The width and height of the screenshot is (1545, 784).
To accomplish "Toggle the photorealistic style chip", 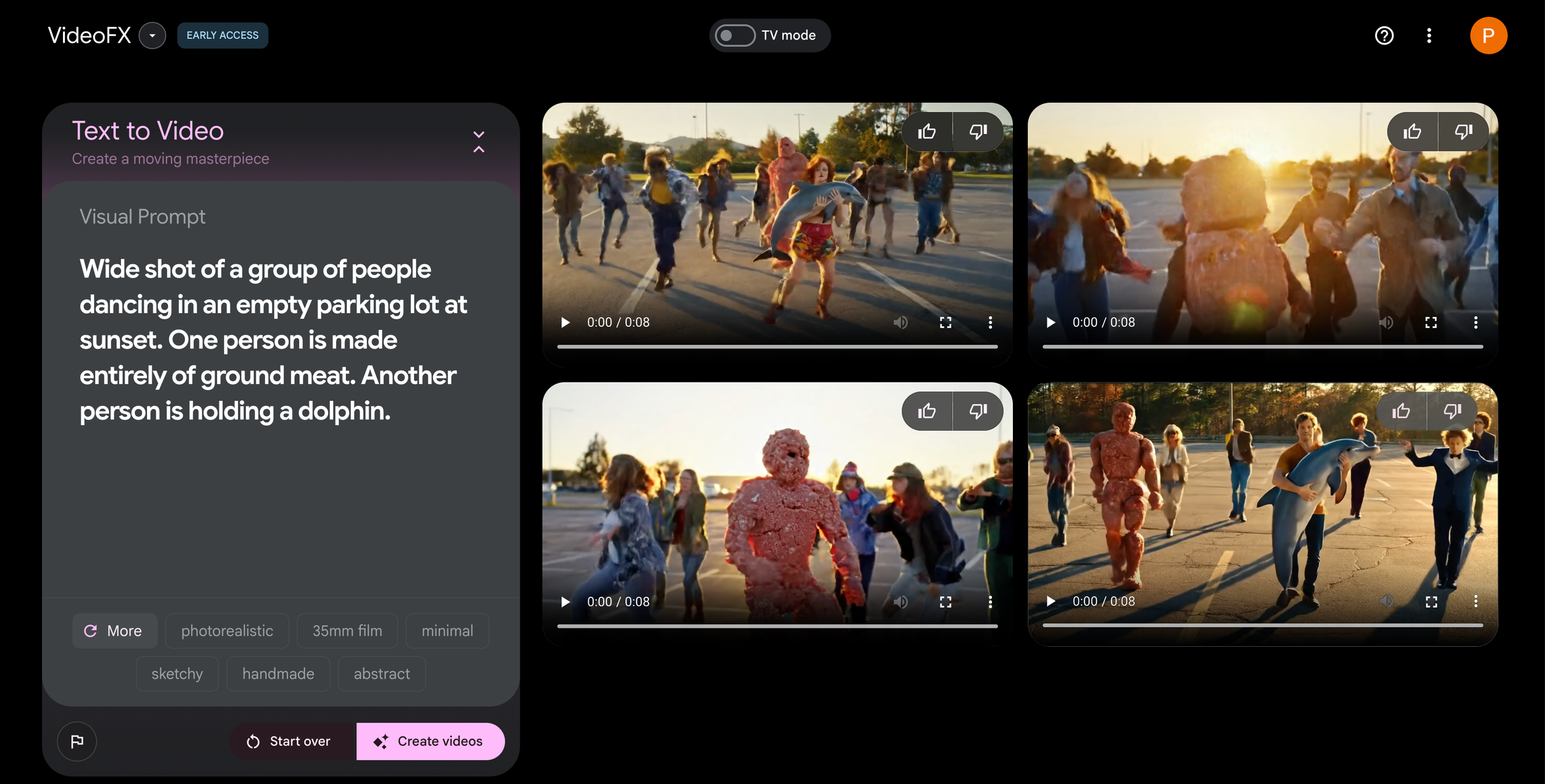I will 227,631.
